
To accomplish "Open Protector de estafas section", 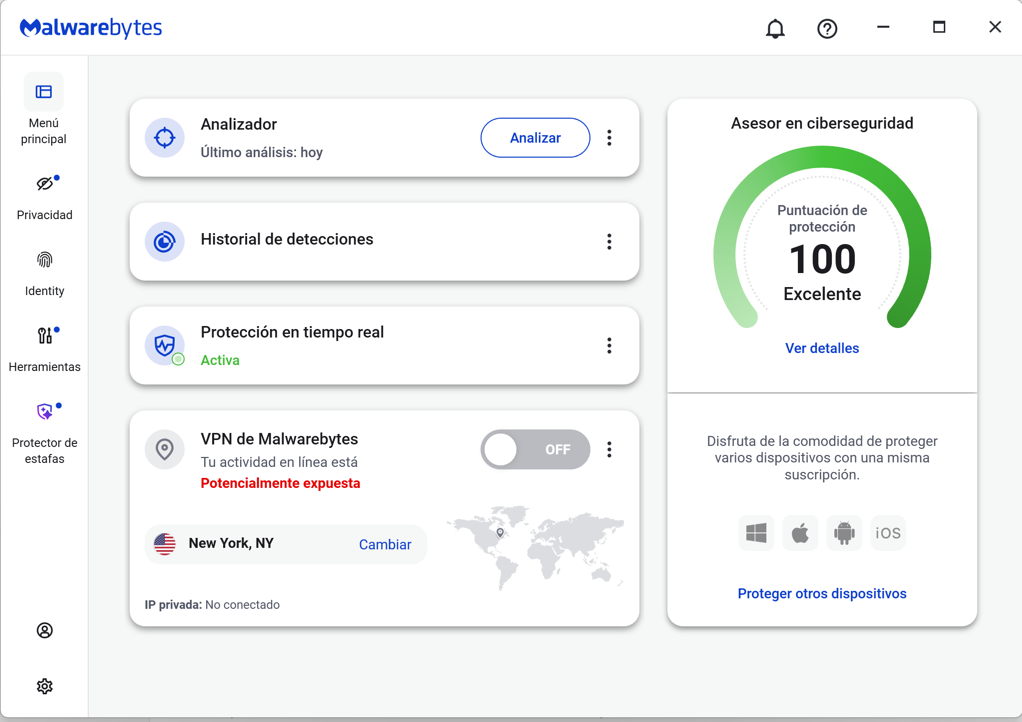I will pyautogui.click(x=44, y=431).
